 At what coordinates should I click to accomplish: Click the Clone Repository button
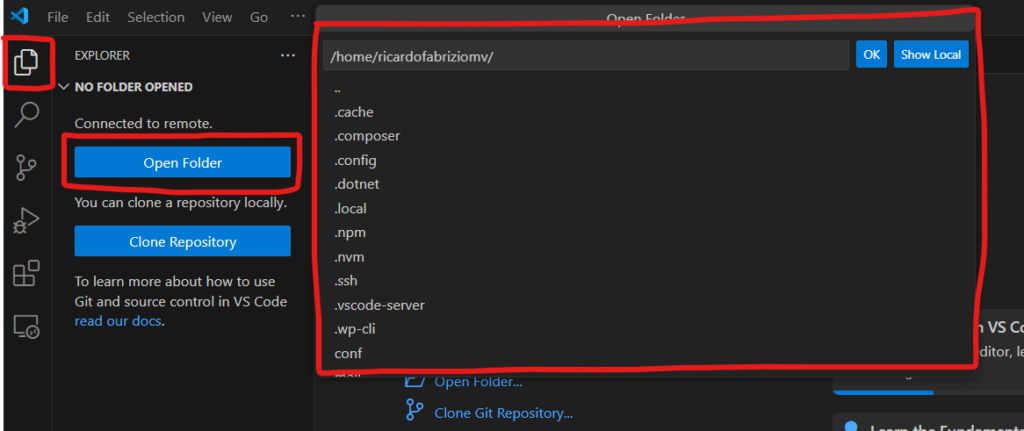click(182, 242)
